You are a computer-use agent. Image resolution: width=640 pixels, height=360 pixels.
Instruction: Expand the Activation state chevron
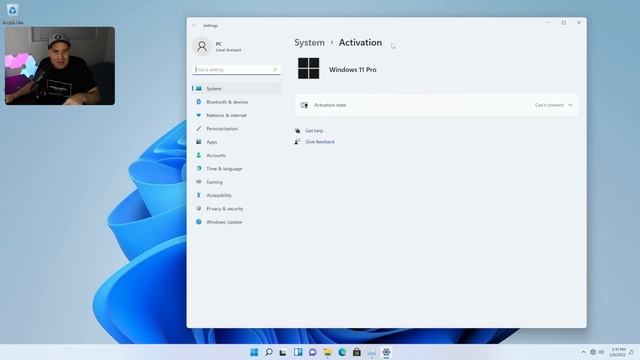[570, 105]
